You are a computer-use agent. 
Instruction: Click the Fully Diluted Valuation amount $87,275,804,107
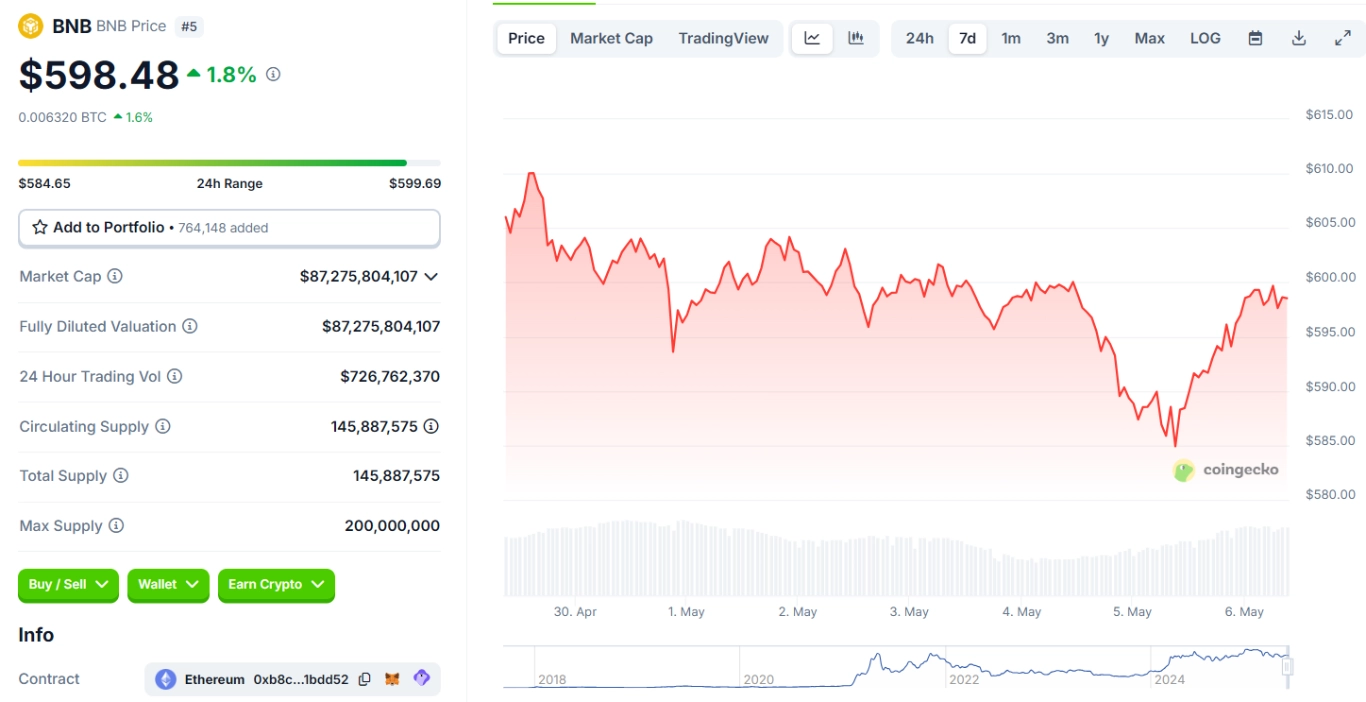tap(381, 326)
